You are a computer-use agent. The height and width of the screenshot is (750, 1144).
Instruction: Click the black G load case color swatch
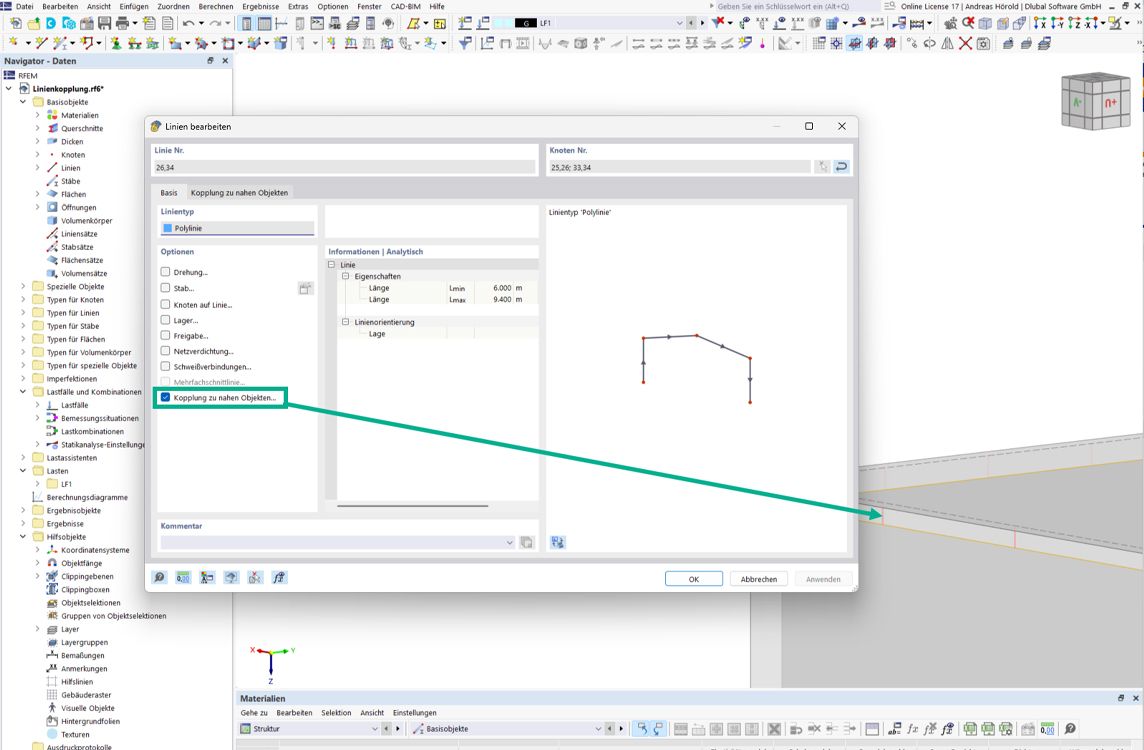tap(525, 23)
